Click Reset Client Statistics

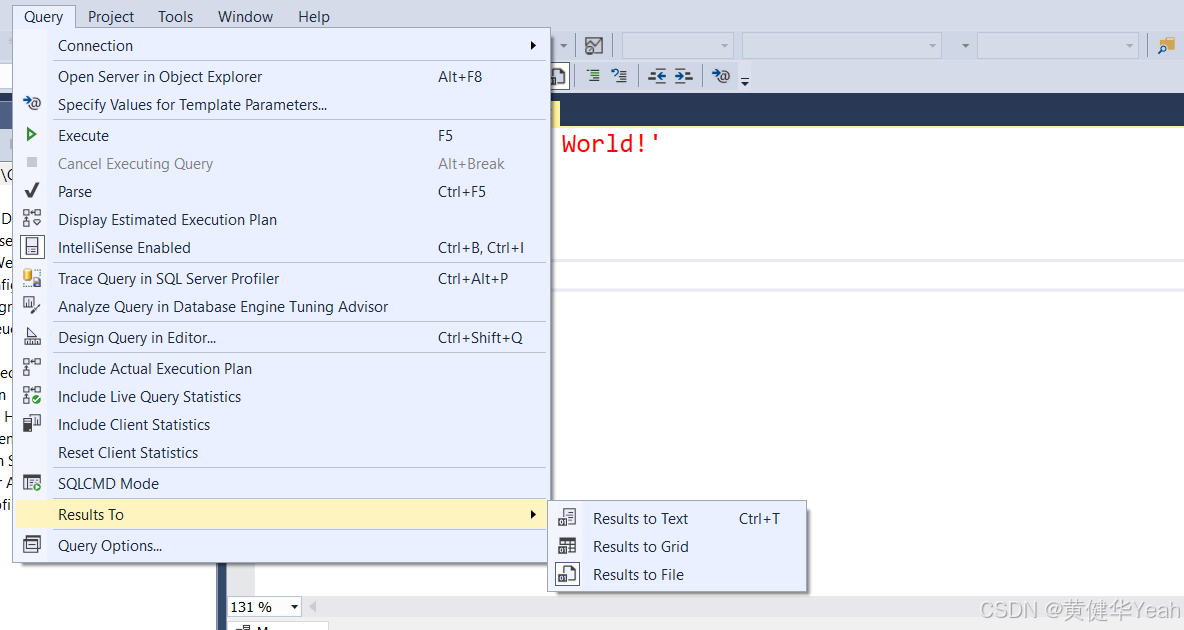(128, 452)
